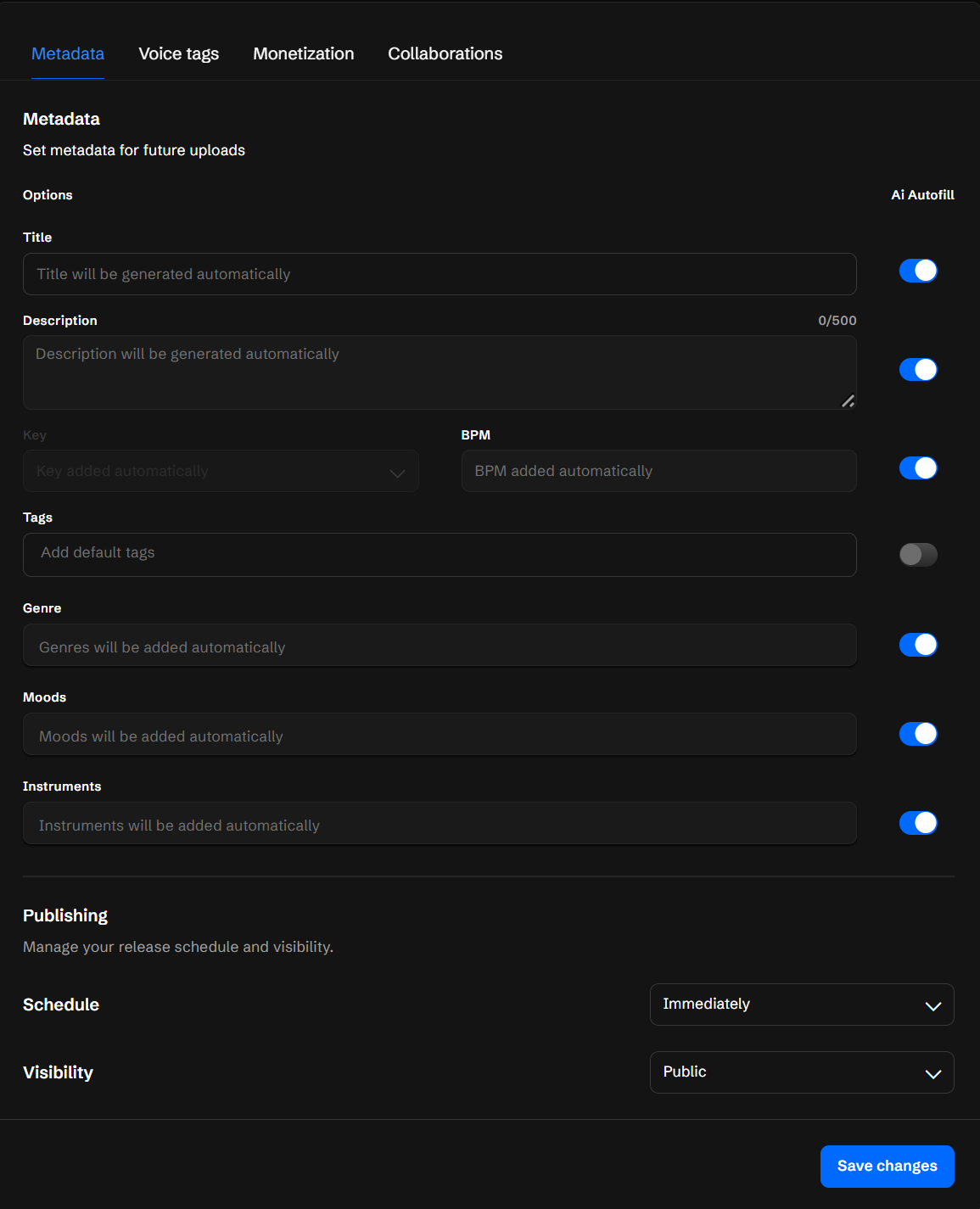This screenshot has width=980, height=1209.
Task: Enable AI Autofill for Tags
Action: tap(918, 555)
